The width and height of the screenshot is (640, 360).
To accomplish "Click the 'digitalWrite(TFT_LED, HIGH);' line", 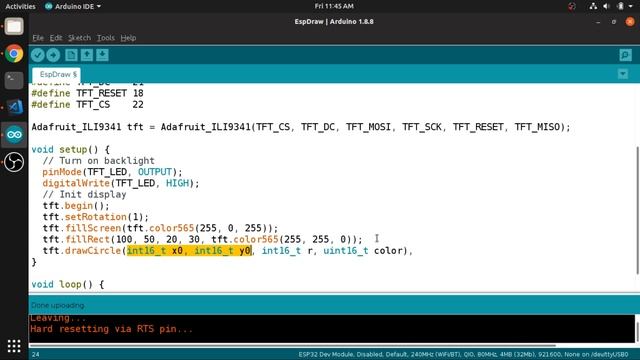I will point(121,183).
